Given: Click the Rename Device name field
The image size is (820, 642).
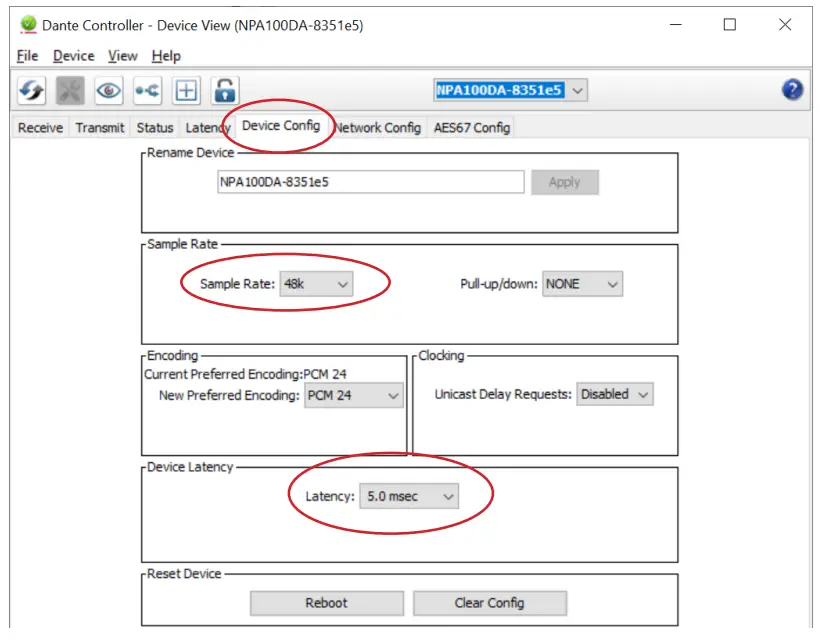Looking at the screenshot, I should coord(371,182).
